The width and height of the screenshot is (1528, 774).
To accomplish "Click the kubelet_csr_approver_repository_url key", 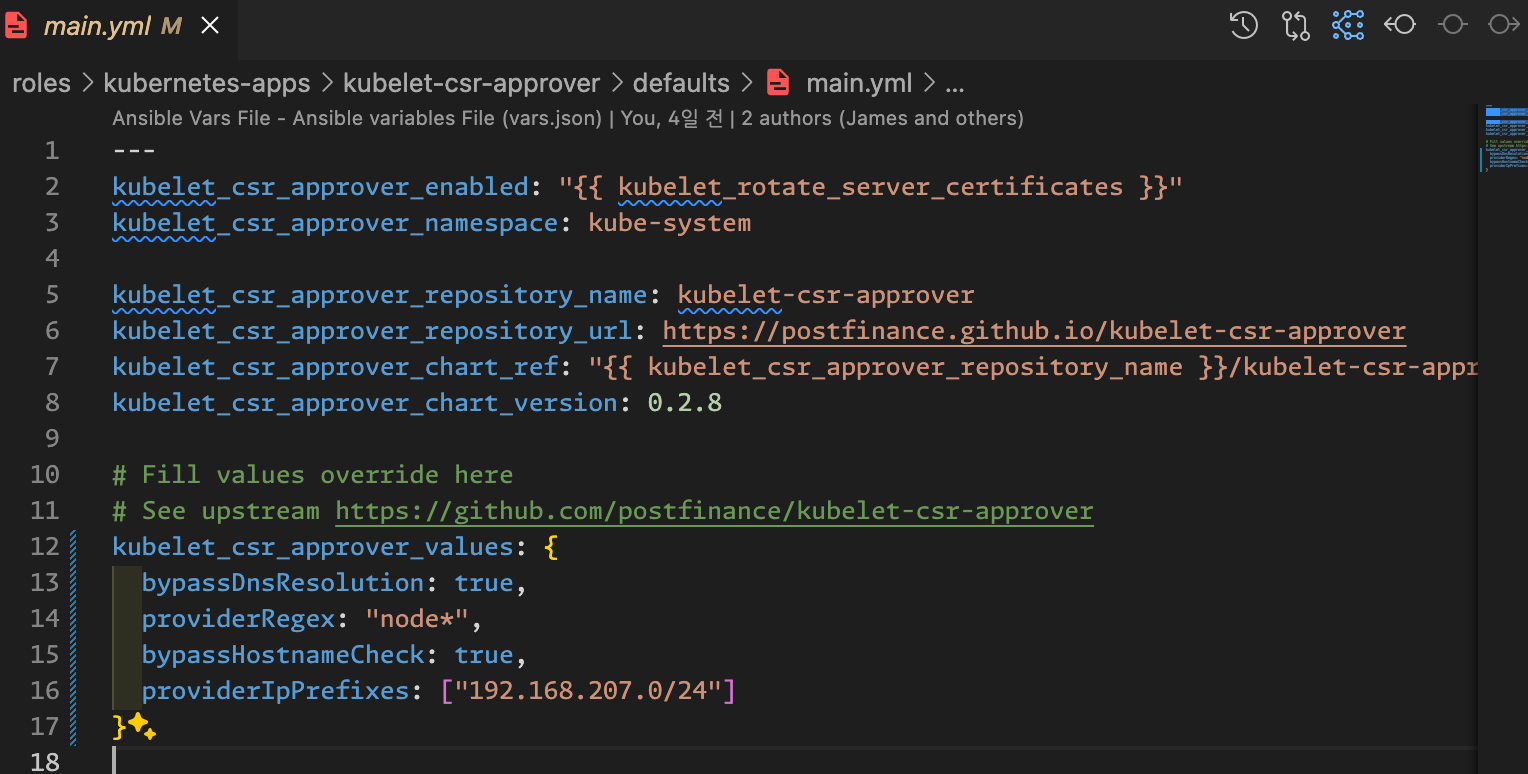I will pos(372,330).
